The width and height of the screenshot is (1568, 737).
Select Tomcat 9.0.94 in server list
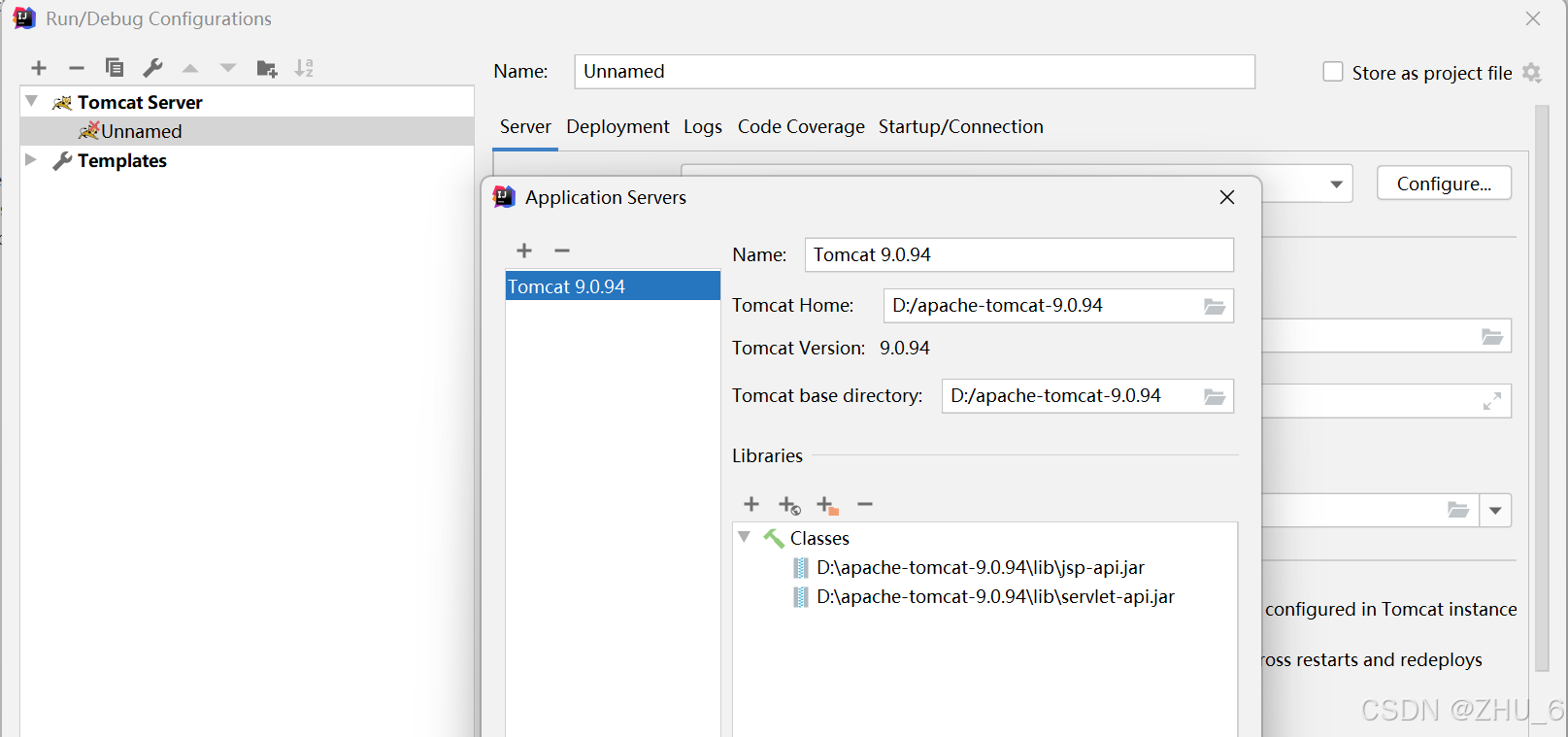point(613,286)
